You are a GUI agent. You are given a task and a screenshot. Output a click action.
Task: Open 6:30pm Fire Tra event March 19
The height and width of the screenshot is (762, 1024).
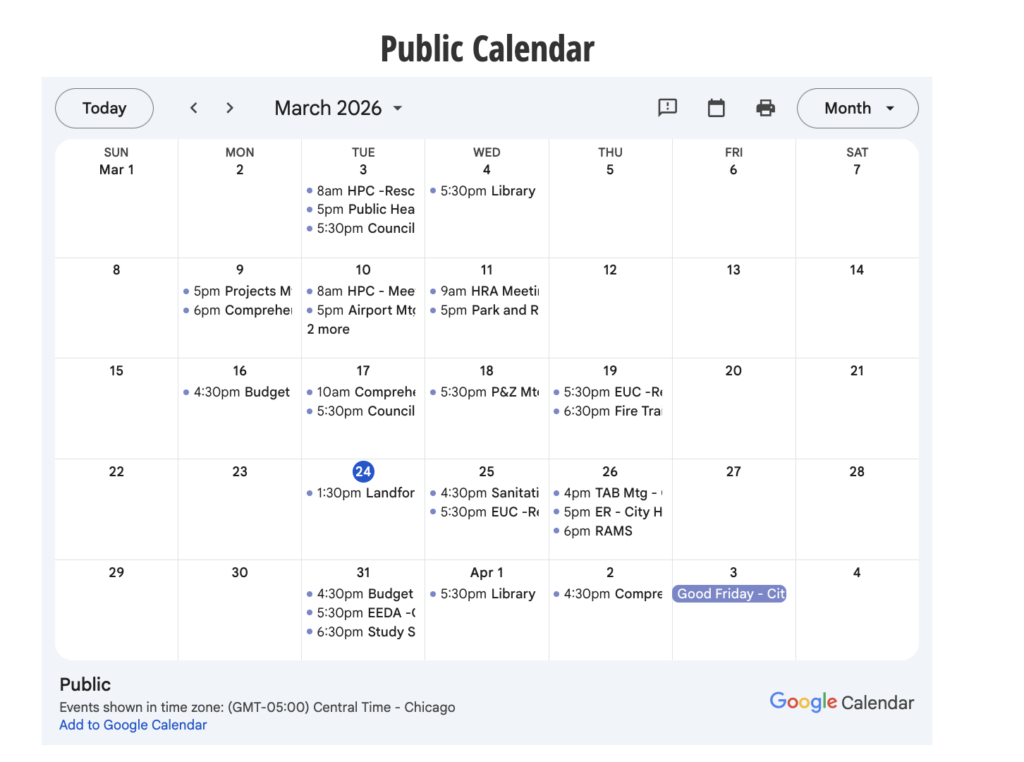point(611,411)
